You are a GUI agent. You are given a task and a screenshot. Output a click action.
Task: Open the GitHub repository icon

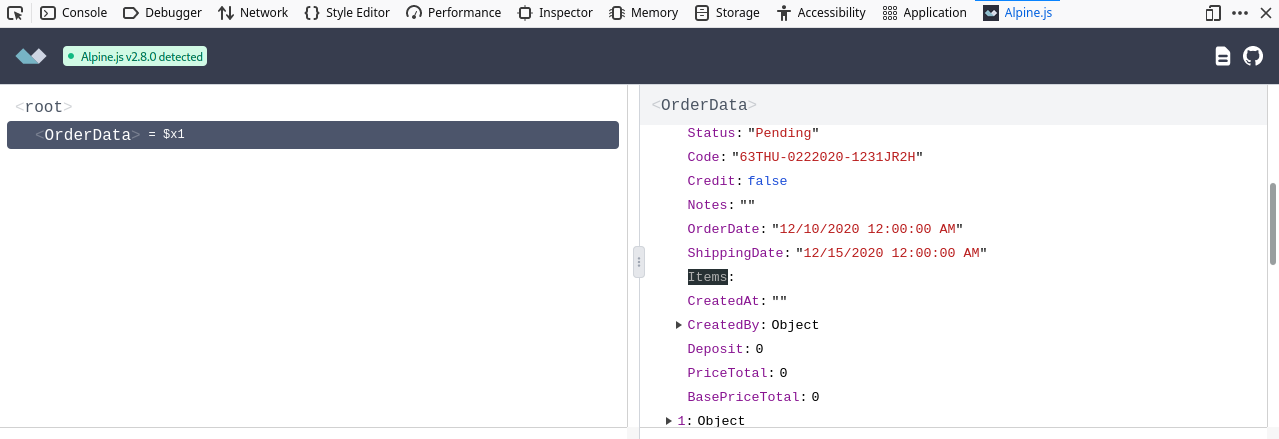pos(1253,56)
